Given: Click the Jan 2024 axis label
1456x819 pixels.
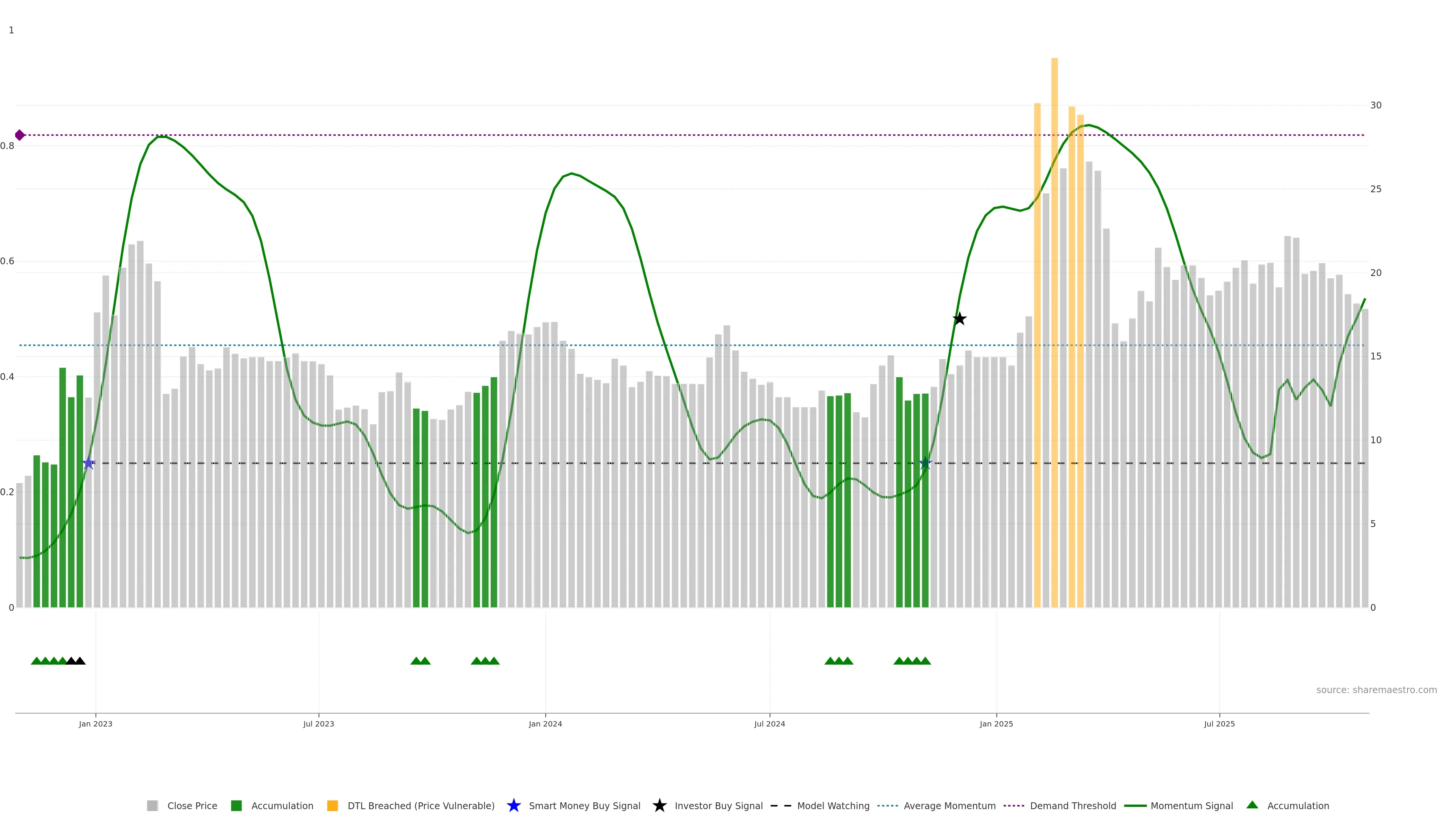Looking at the screenshot, I should pyautogui.click(x=545, y=723).
